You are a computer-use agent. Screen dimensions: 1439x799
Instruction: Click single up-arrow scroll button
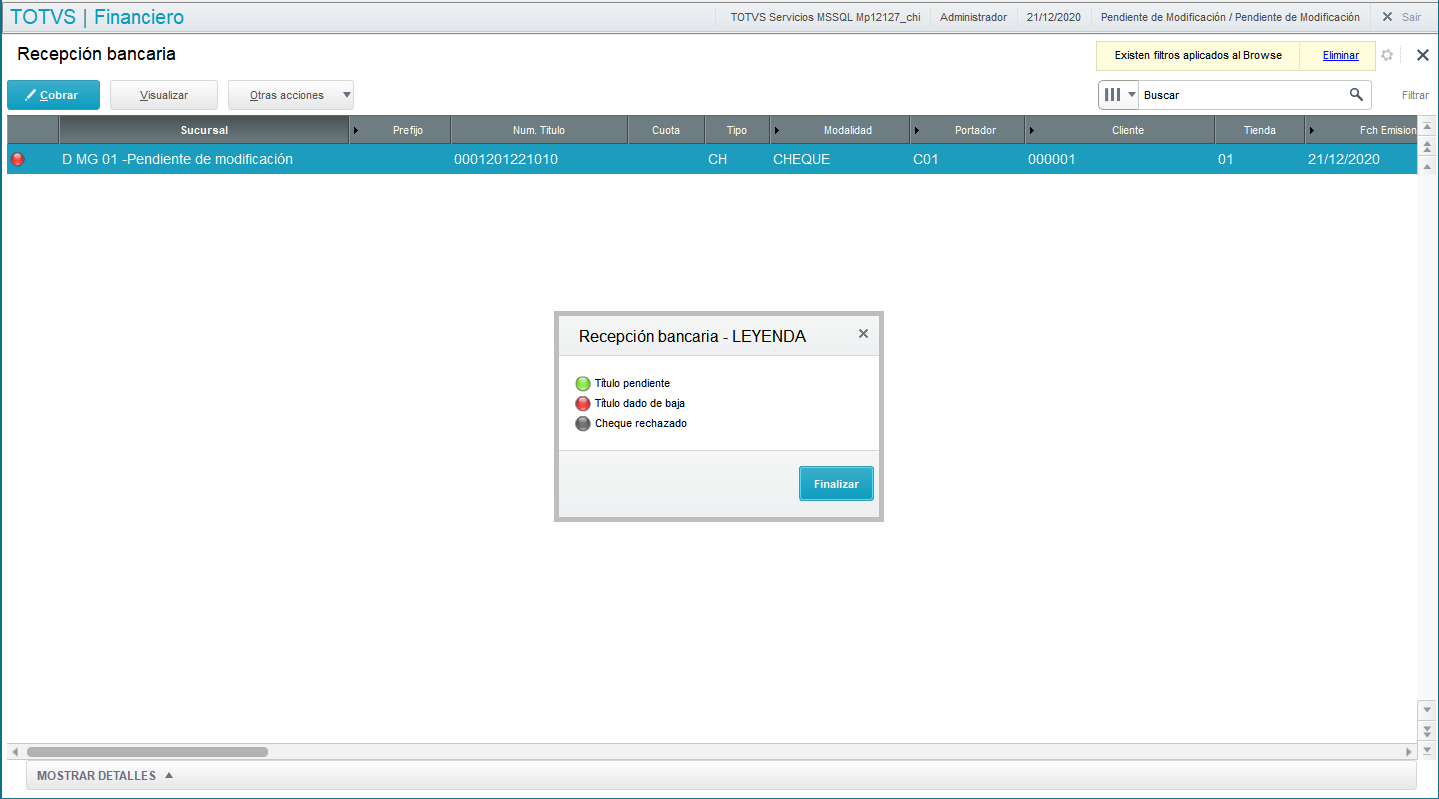[1427, 166]
